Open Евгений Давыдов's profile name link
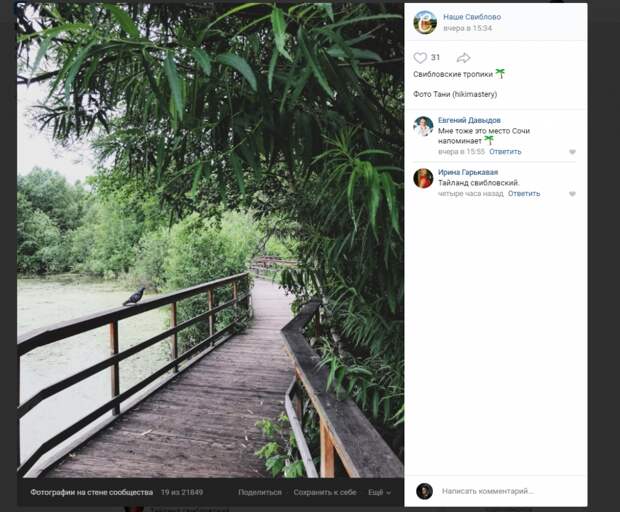 click(x=469, y=120)
